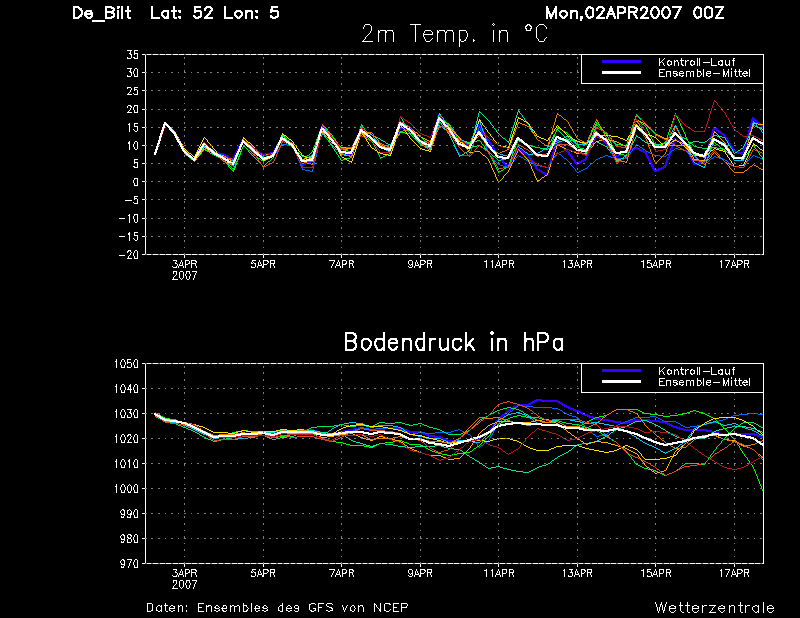Click the -20 label on temperature y-axis
The width and height of the screenshot is (800, 618).
(129, 255)
